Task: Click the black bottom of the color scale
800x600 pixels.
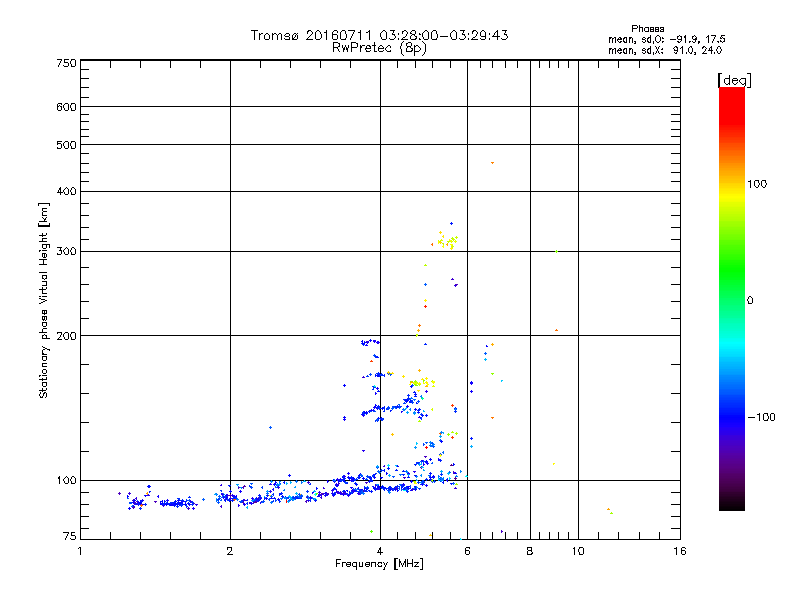Action: point(732,503)
